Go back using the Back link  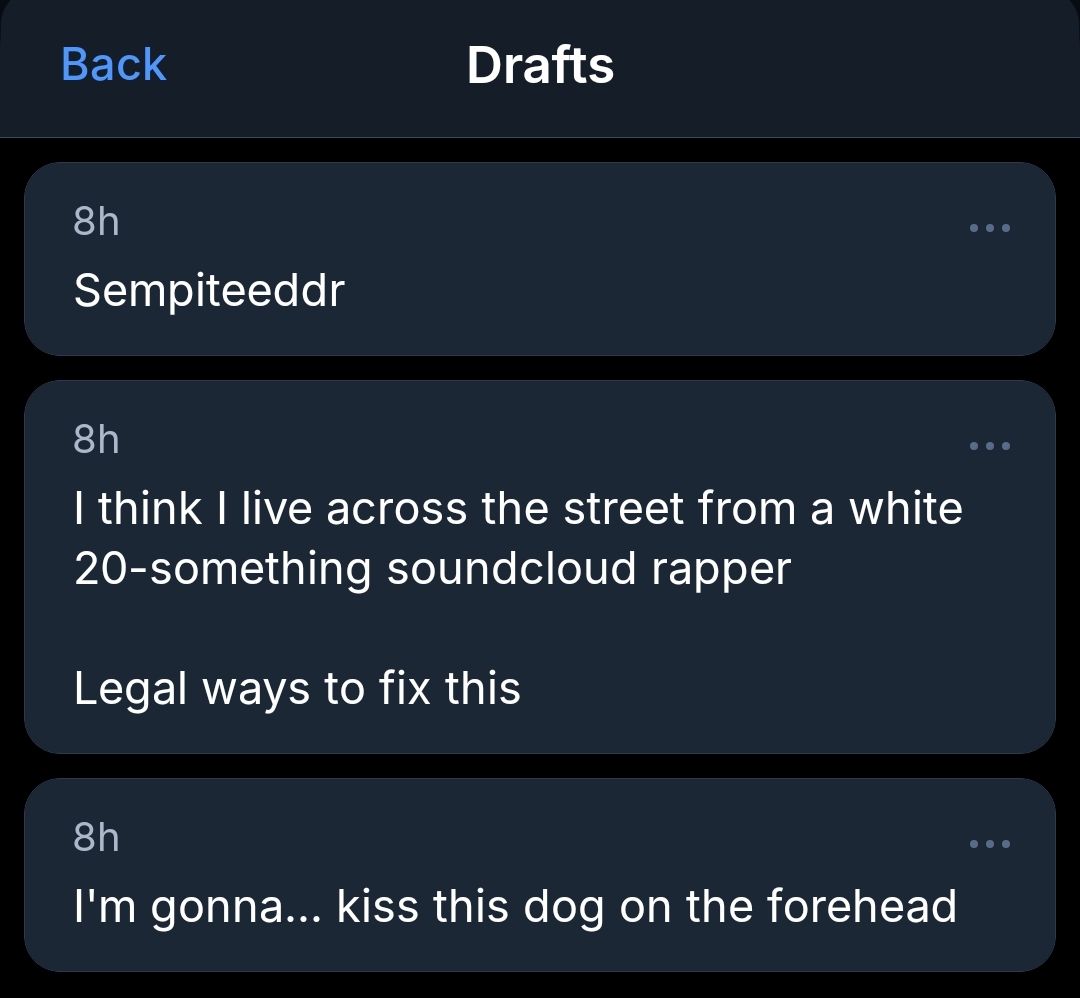click(113, 65)
